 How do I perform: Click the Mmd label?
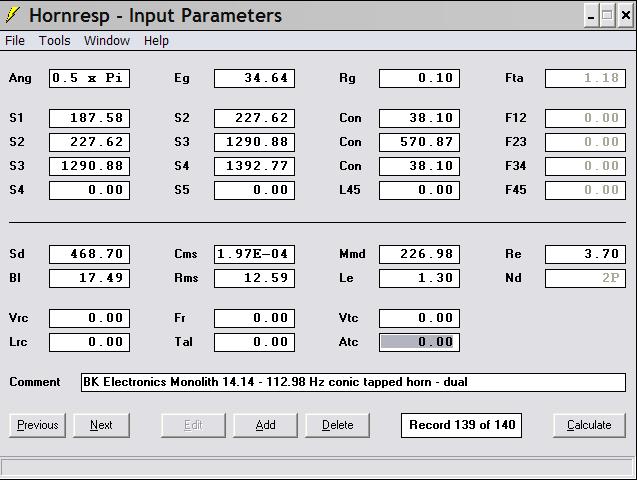tap(352, 254)
